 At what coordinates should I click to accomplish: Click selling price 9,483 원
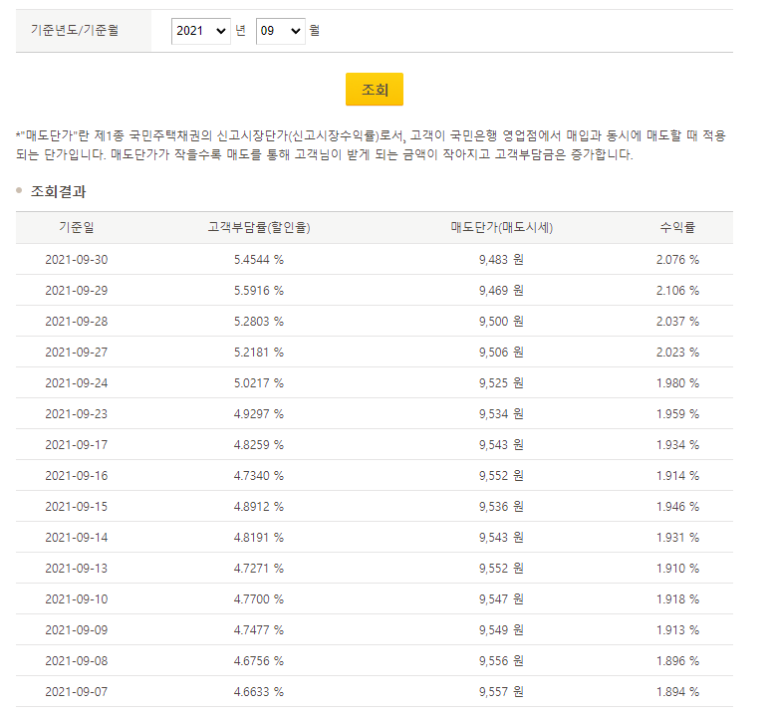pos(501,260)
